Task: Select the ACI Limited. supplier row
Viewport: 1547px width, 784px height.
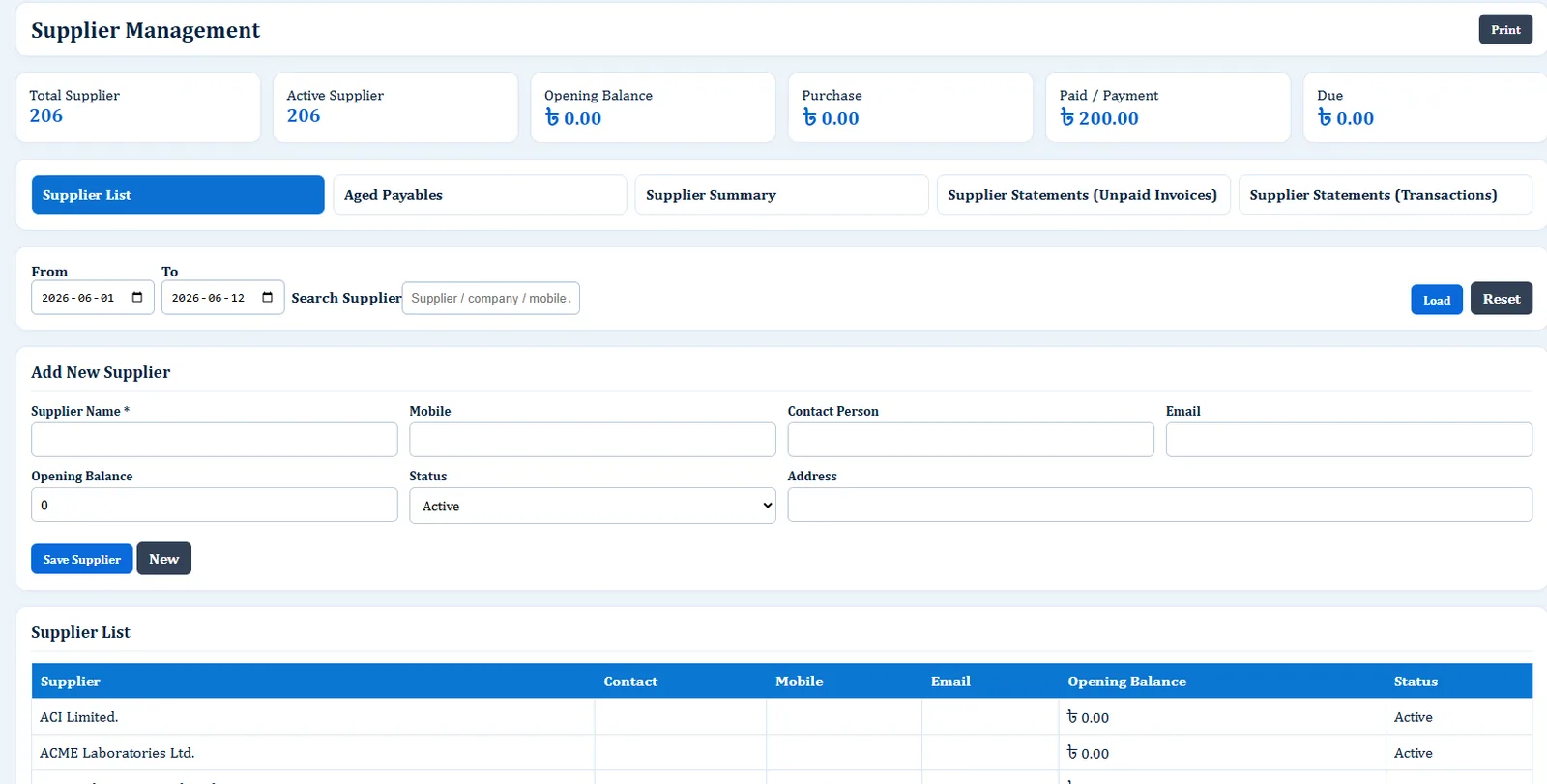Action: coord(781,717)
